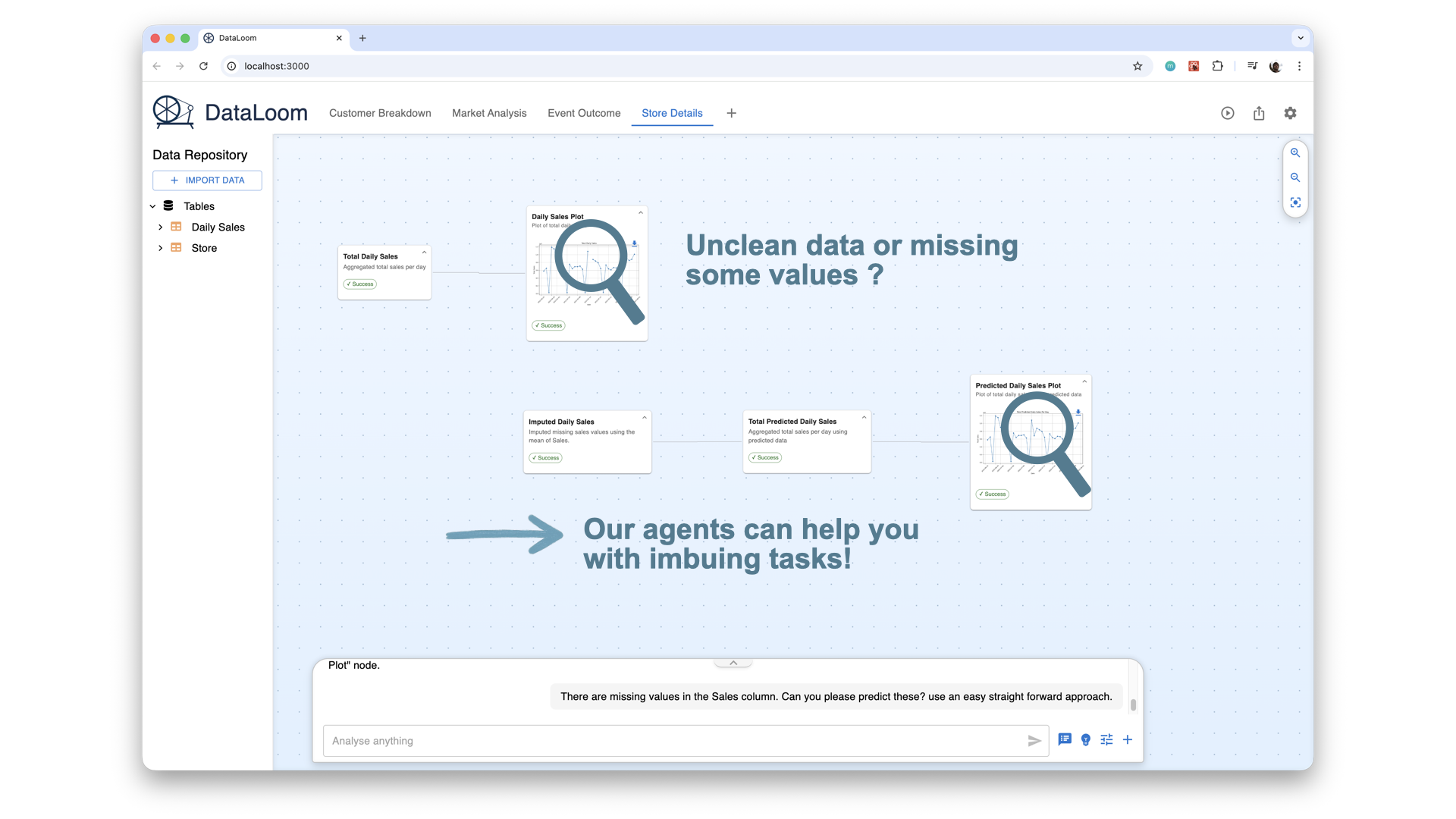Run the workflow using the play icon

click(1227, 113)
